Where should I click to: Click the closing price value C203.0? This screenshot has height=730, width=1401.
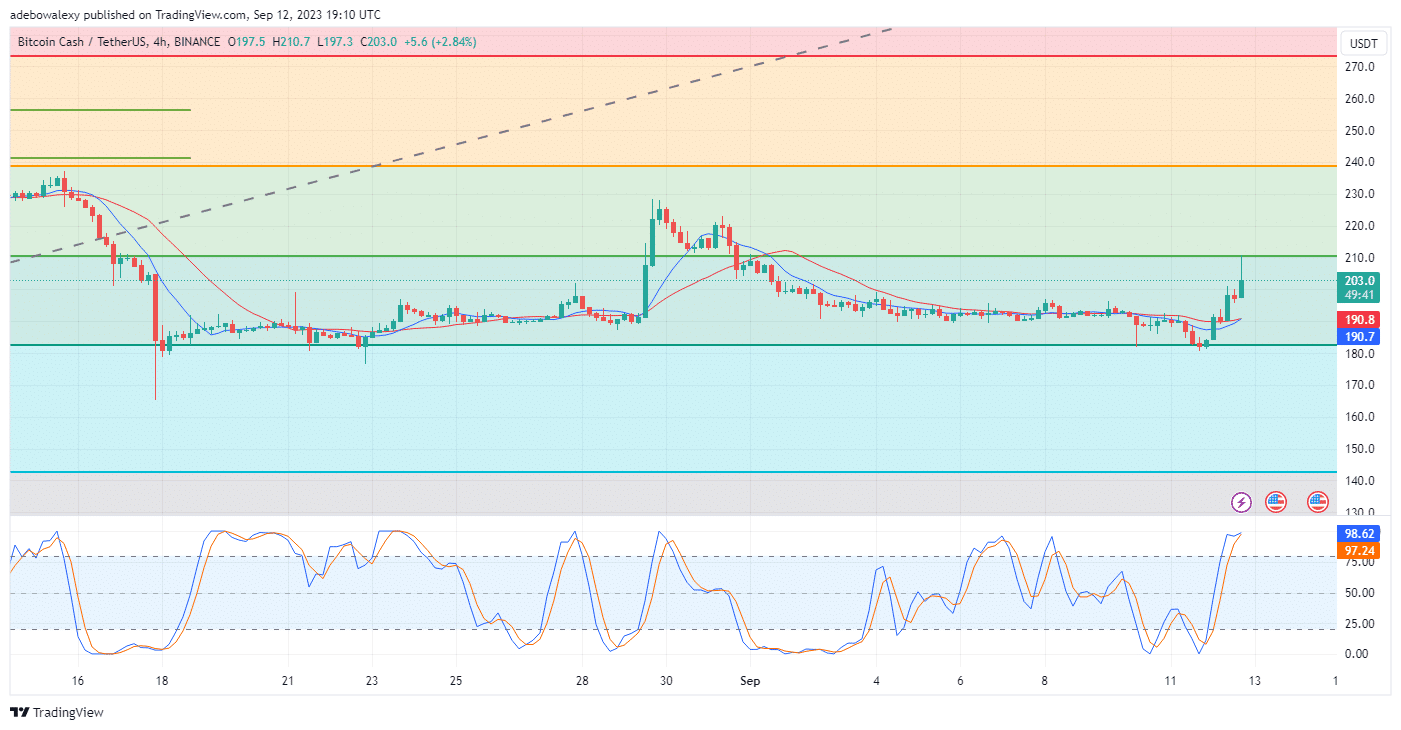click(x=380, y=42)
